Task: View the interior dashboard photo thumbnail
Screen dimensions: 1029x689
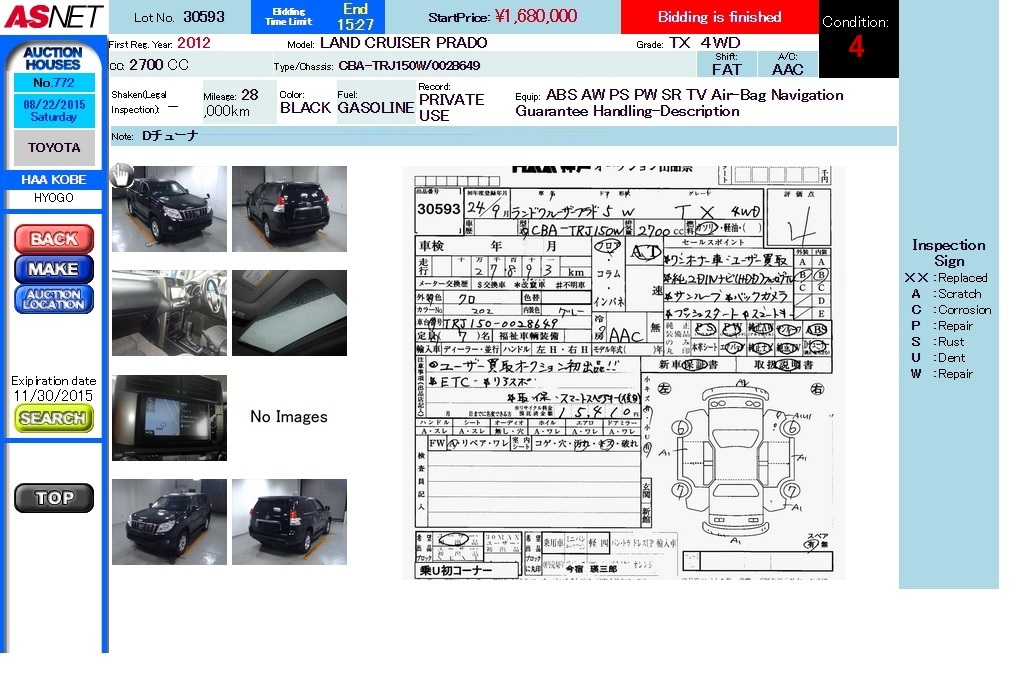Action: (x=169, y=312)
